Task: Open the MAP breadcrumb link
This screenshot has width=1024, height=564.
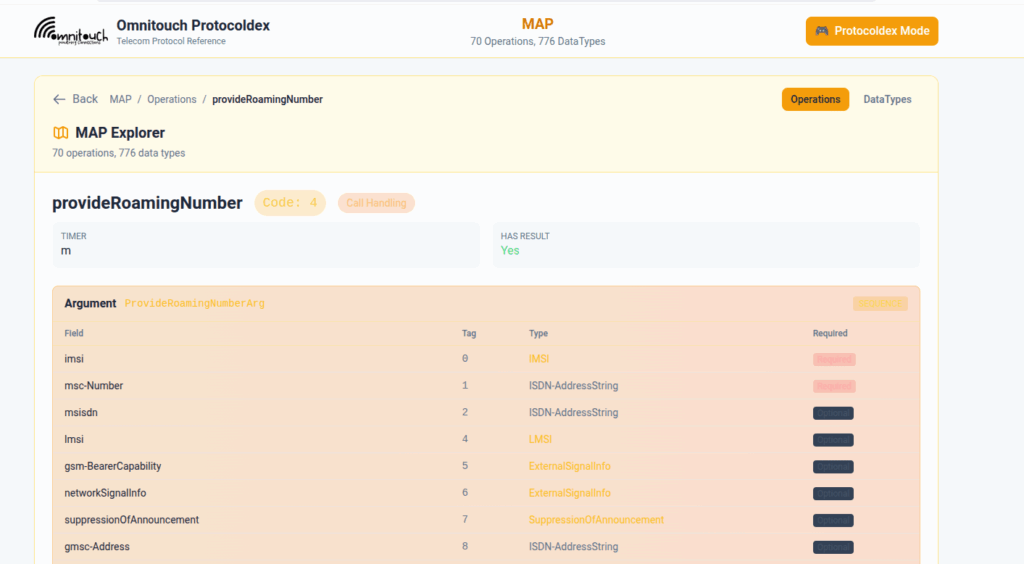Action: click(120, 99)
